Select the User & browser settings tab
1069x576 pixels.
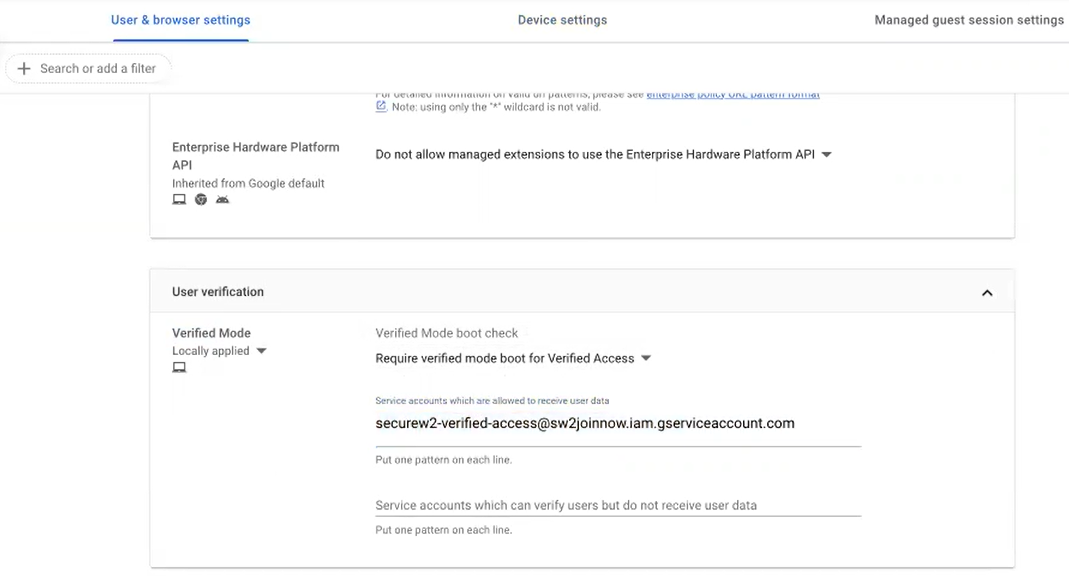[181, 20]
